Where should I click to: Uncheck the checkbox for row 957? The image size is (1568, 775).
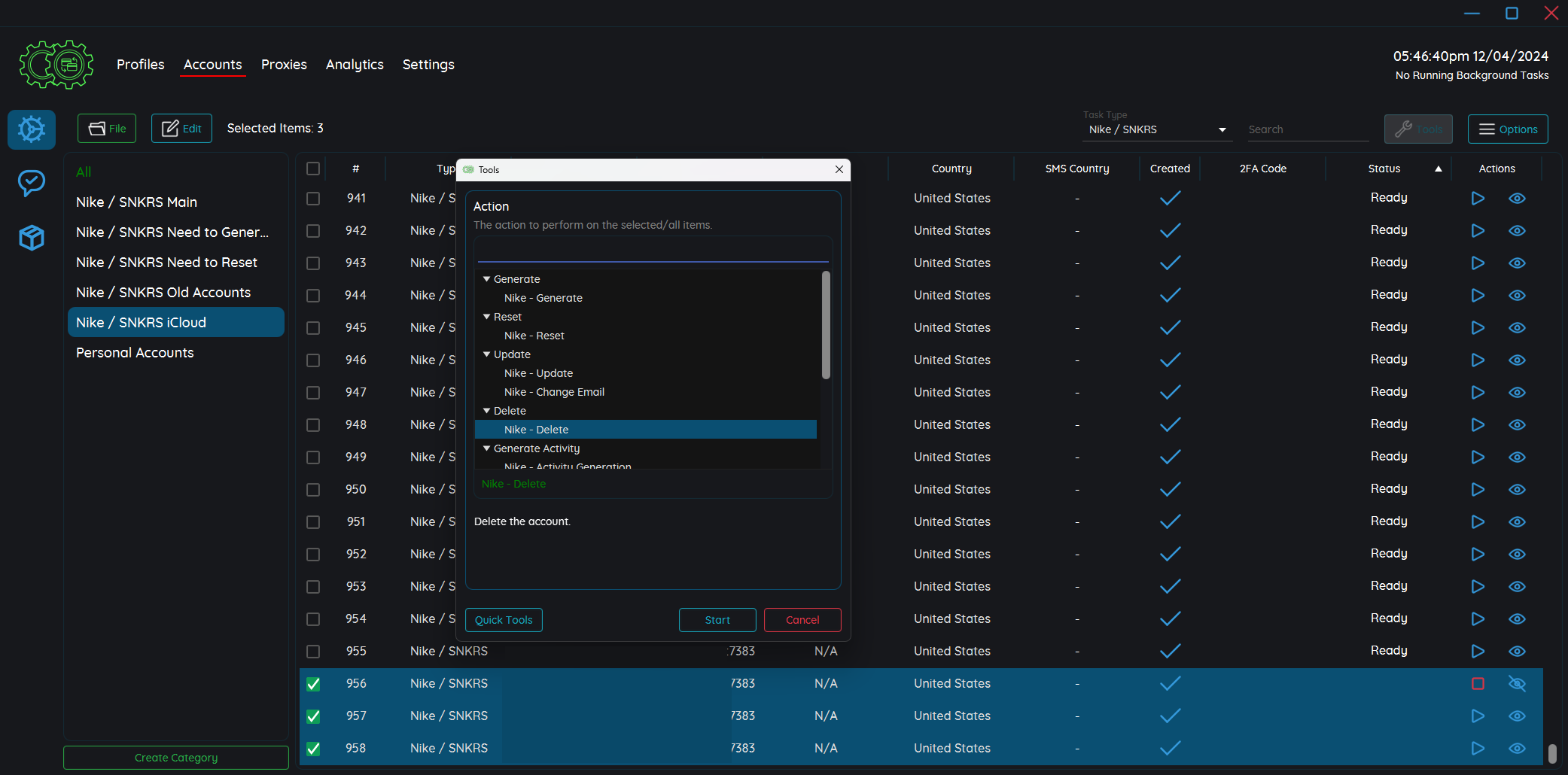point(313,716)
